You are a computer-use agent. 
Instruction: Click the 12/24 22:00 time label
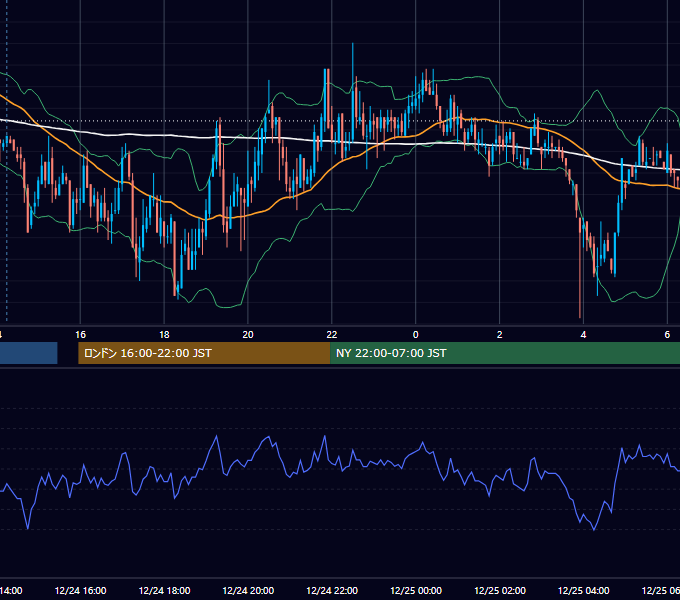click(332, 590)
